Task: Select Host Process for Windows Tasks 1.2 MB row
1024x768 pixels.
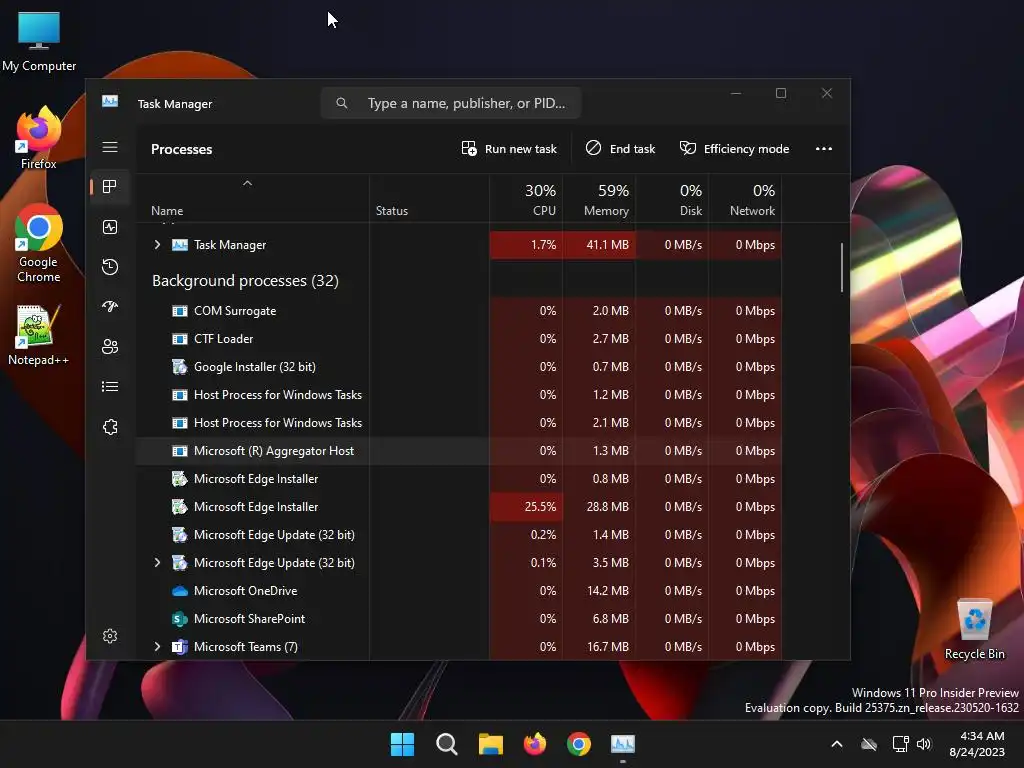Action: pyautogui.click(x=458, y=395)
